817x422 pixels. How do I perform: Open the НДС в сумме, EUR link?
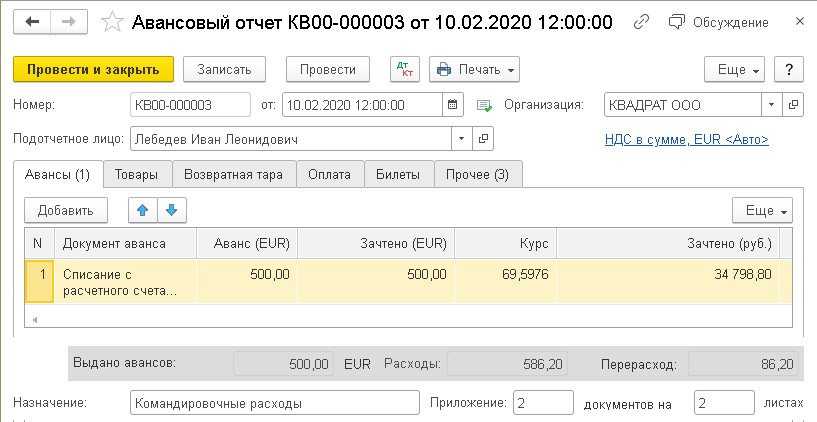tap(687, 140)
